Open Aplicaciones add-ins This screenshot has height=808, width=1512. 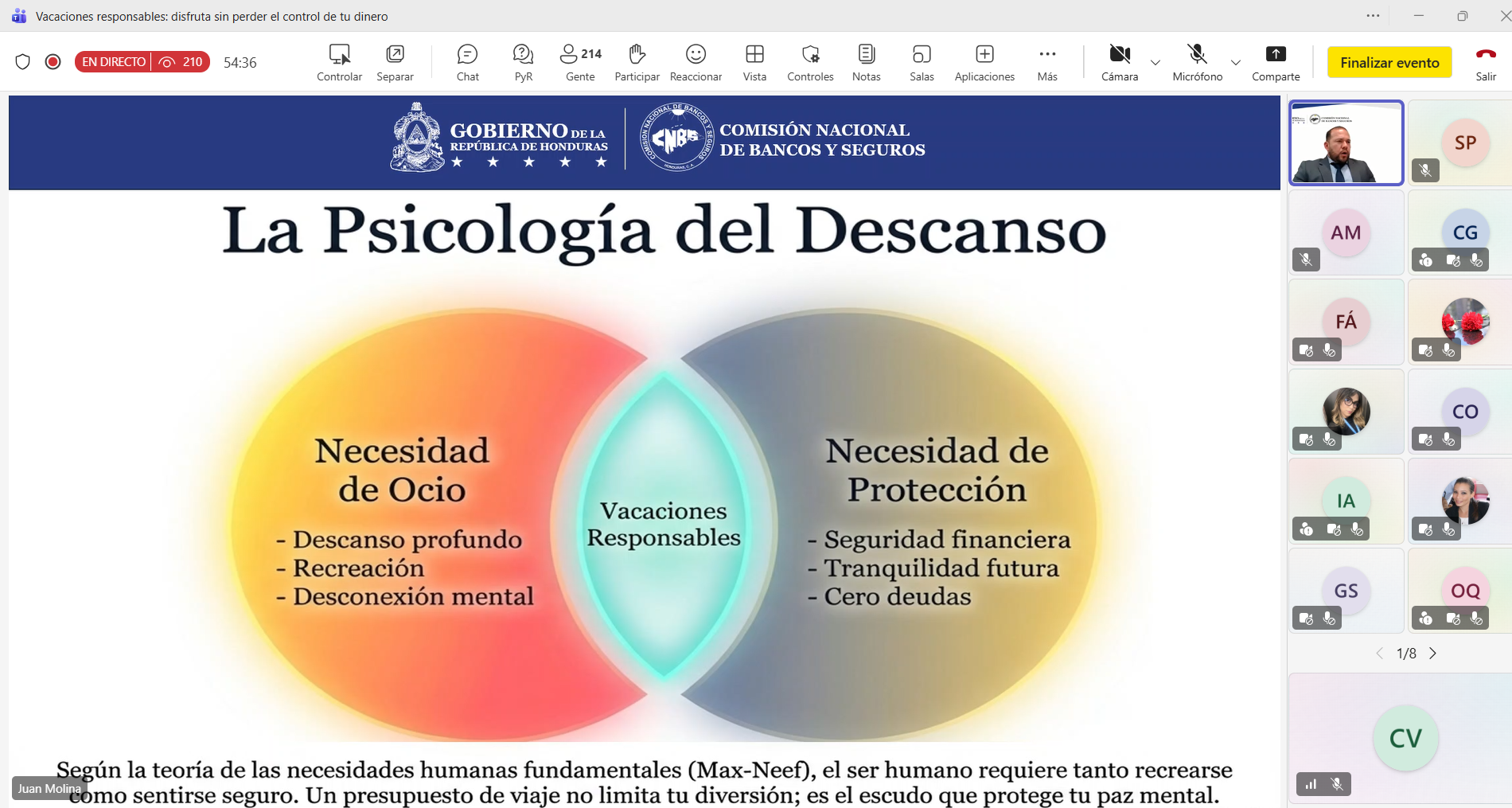tap(984, 62)
